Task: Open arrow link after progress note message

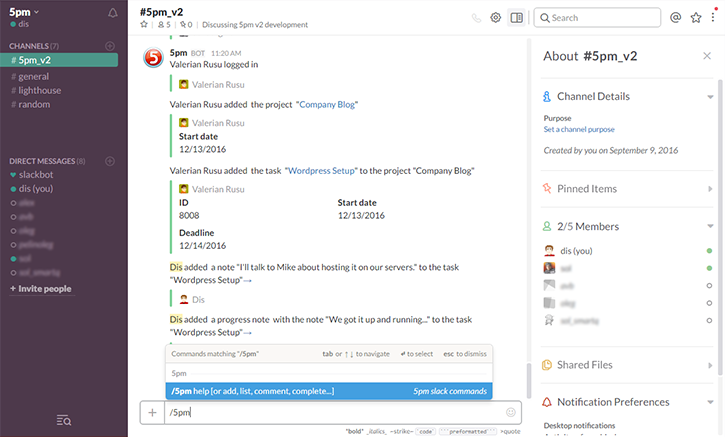Action: (247, 333)
